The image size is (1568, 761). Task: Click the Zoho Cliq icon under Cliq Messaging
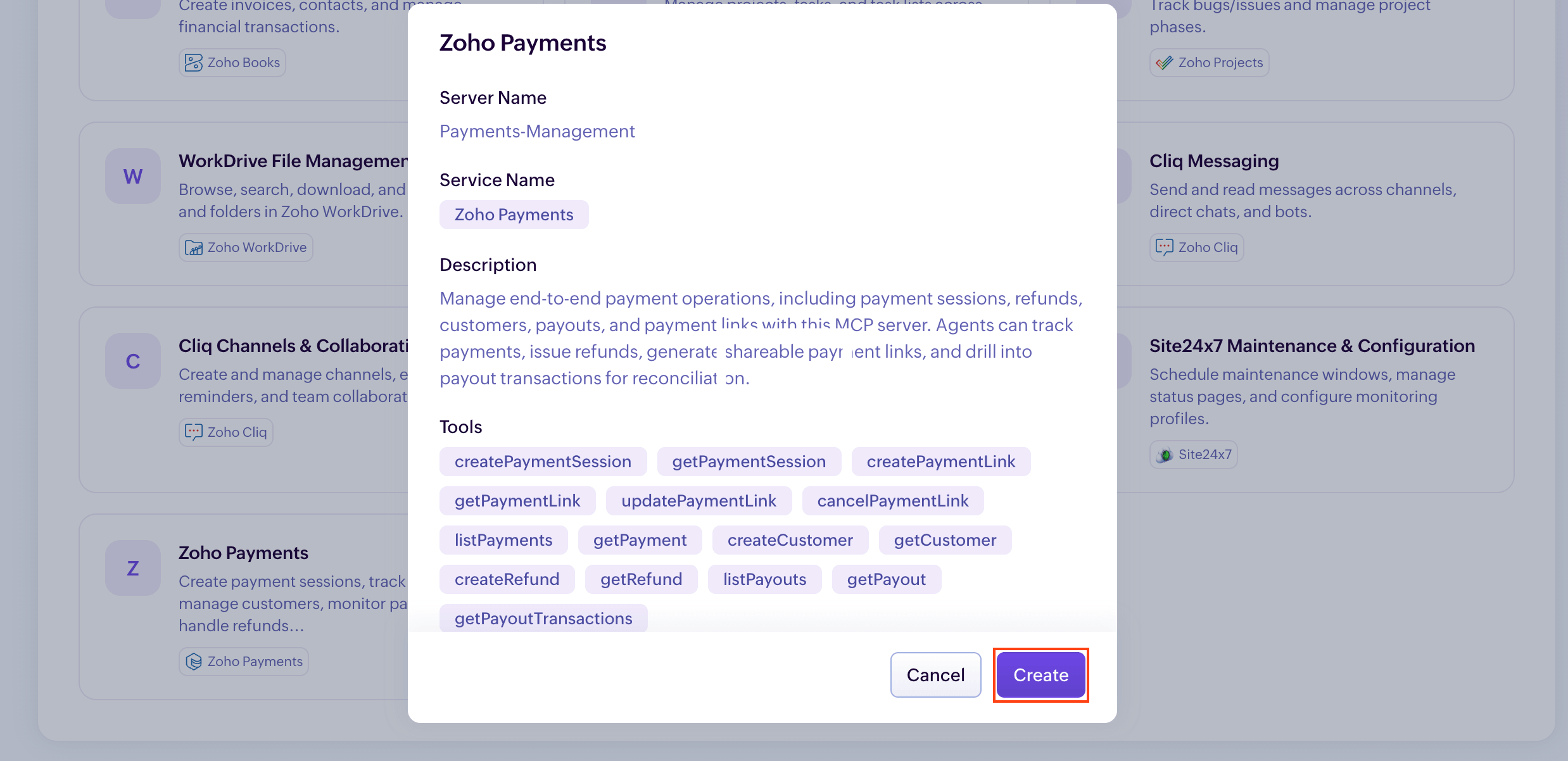tap(1164, 248)
